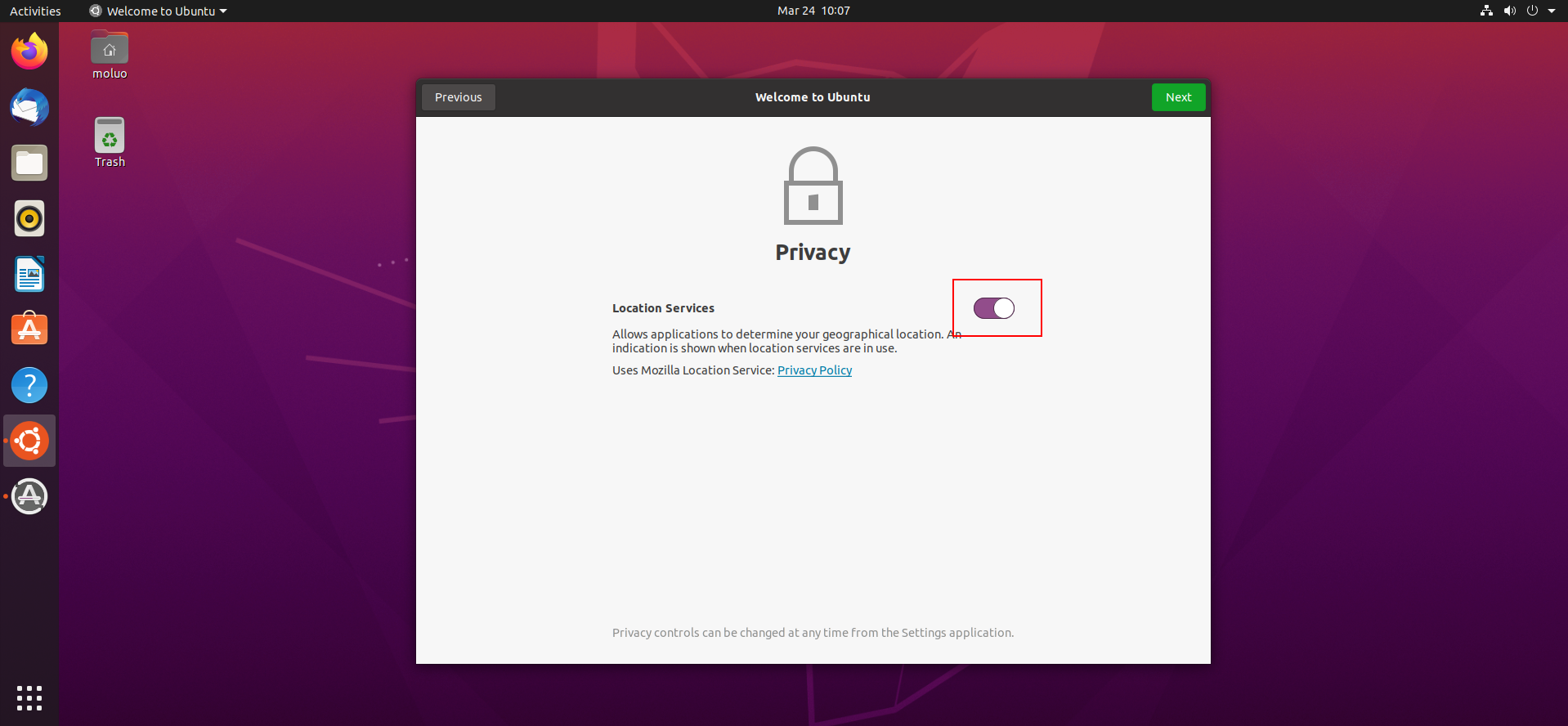1568x726 pixels.
Task: Expand the Welcome to Ubuntu app menu
Action: coord(158,11)
